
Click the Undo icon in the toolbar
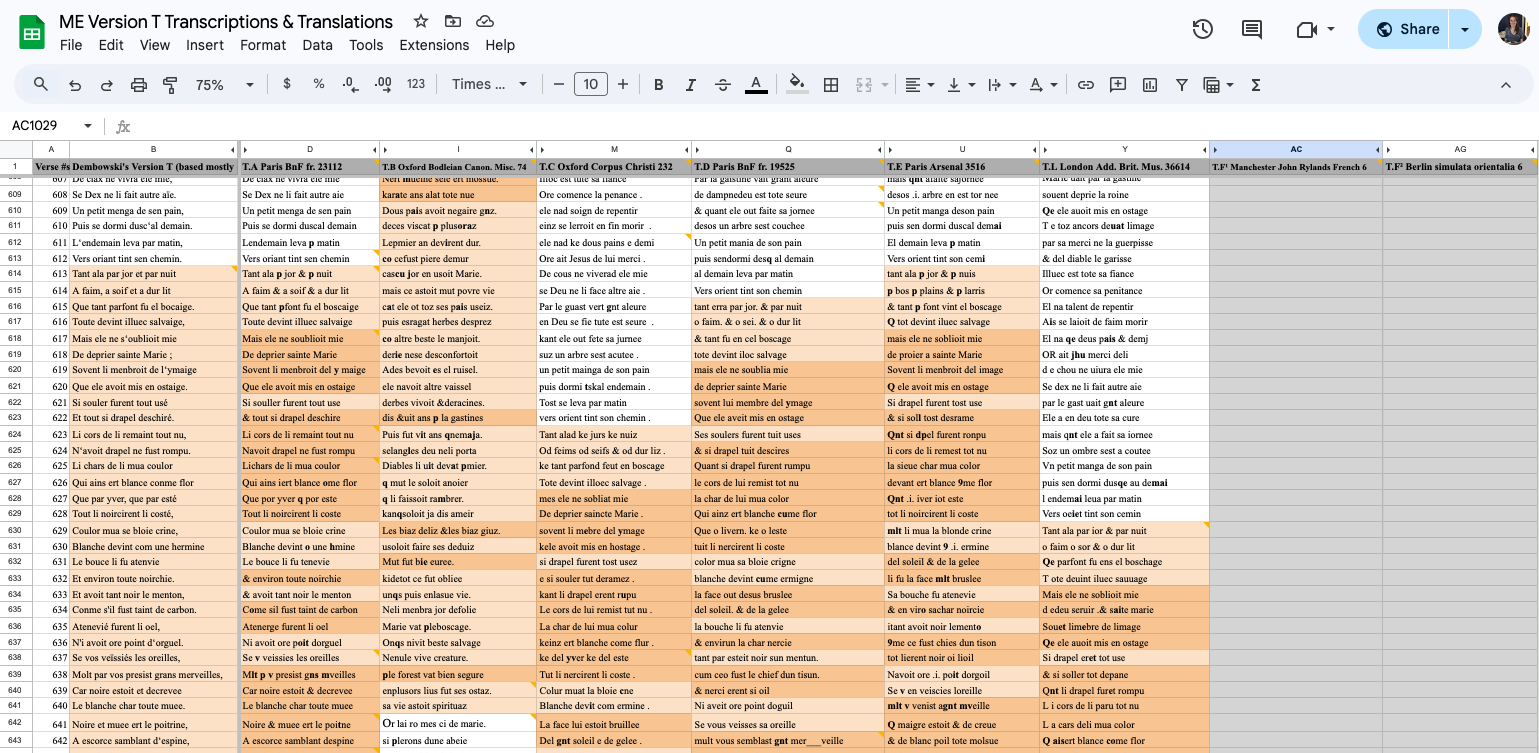point(75,85)
